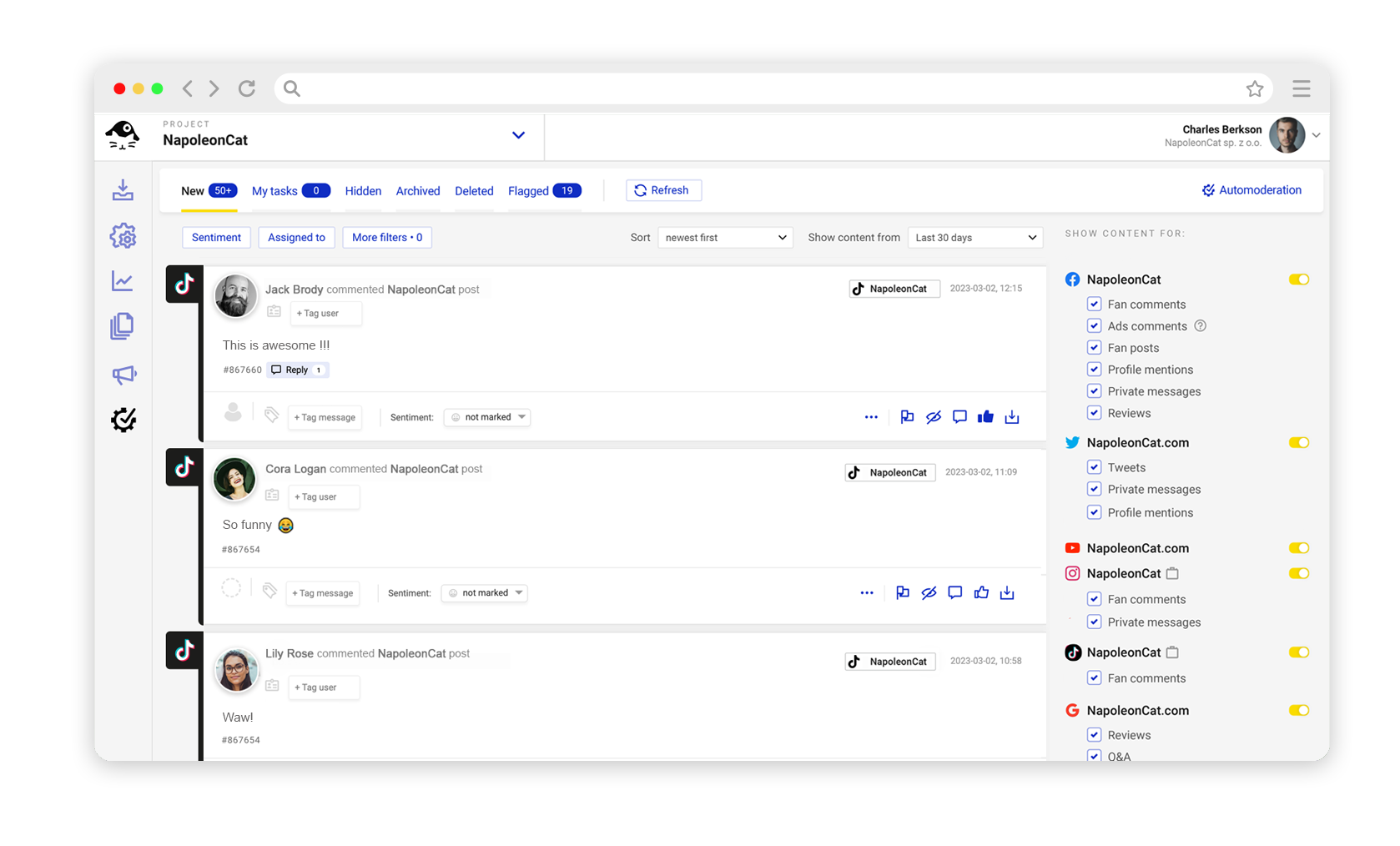The height and width of the screenshot is (846, 1400).
Task: Uncheck Facebook Ads comments checkbox
Action: tap(1094, 325)
